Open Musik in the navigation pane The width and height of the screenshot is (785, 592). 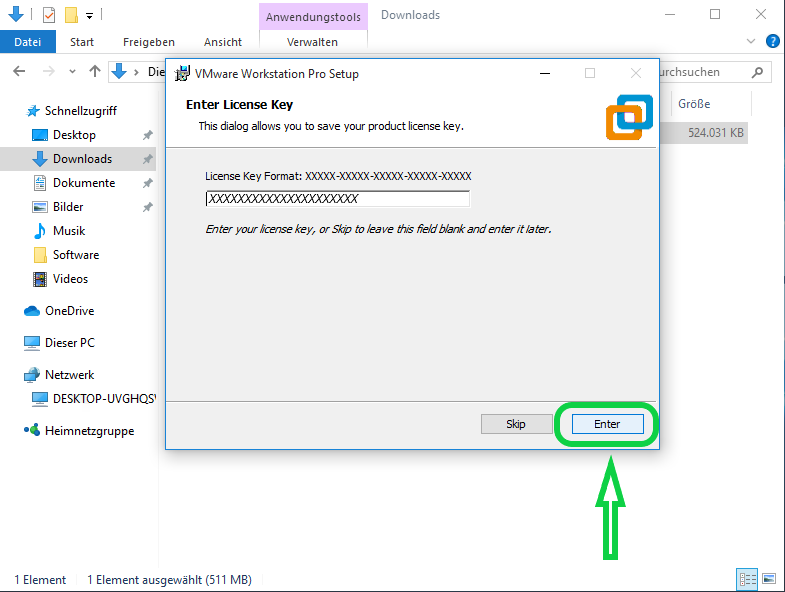(59, 231)
